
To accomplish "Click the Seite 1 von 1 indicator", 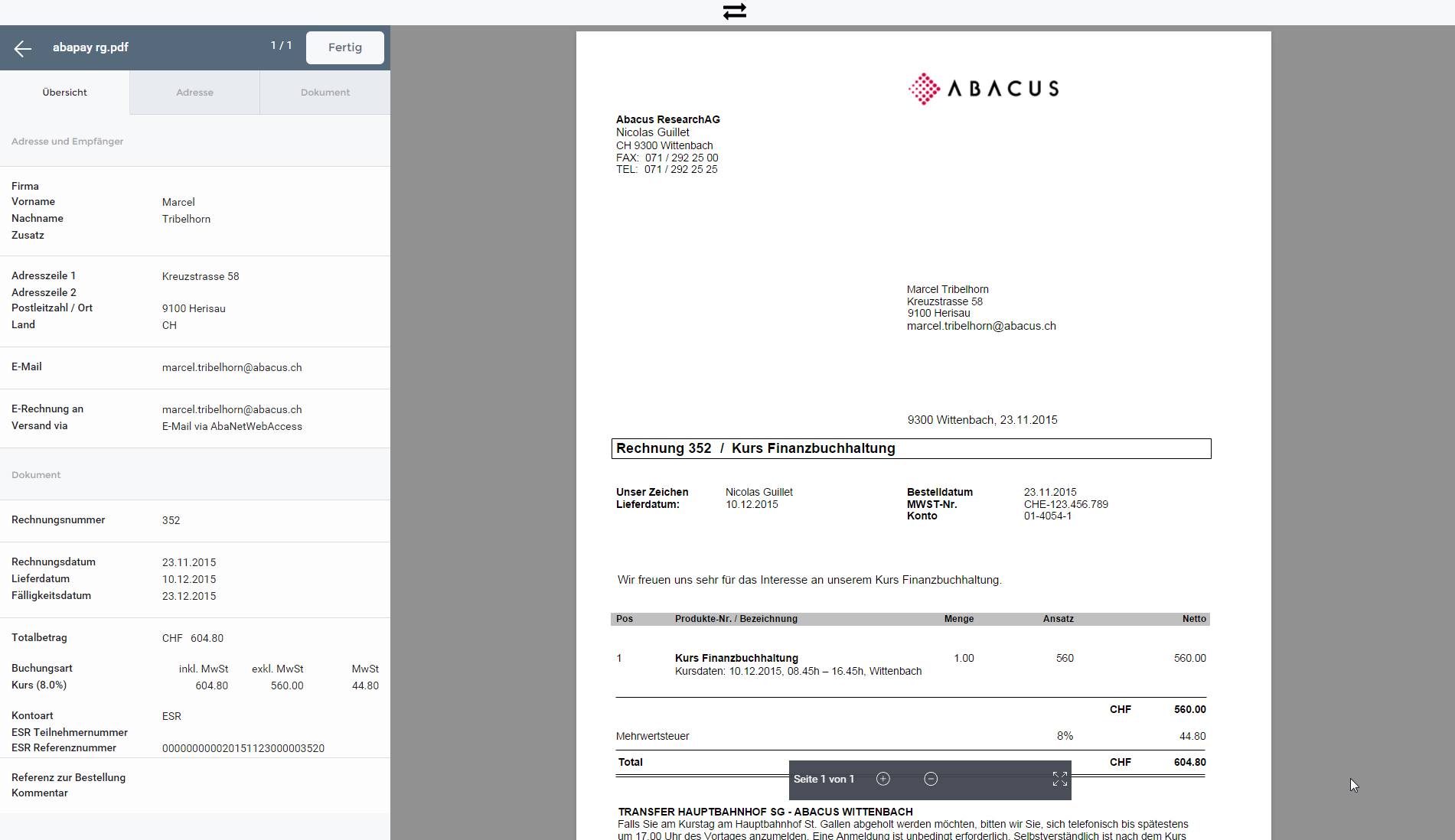I will point(824,780).
